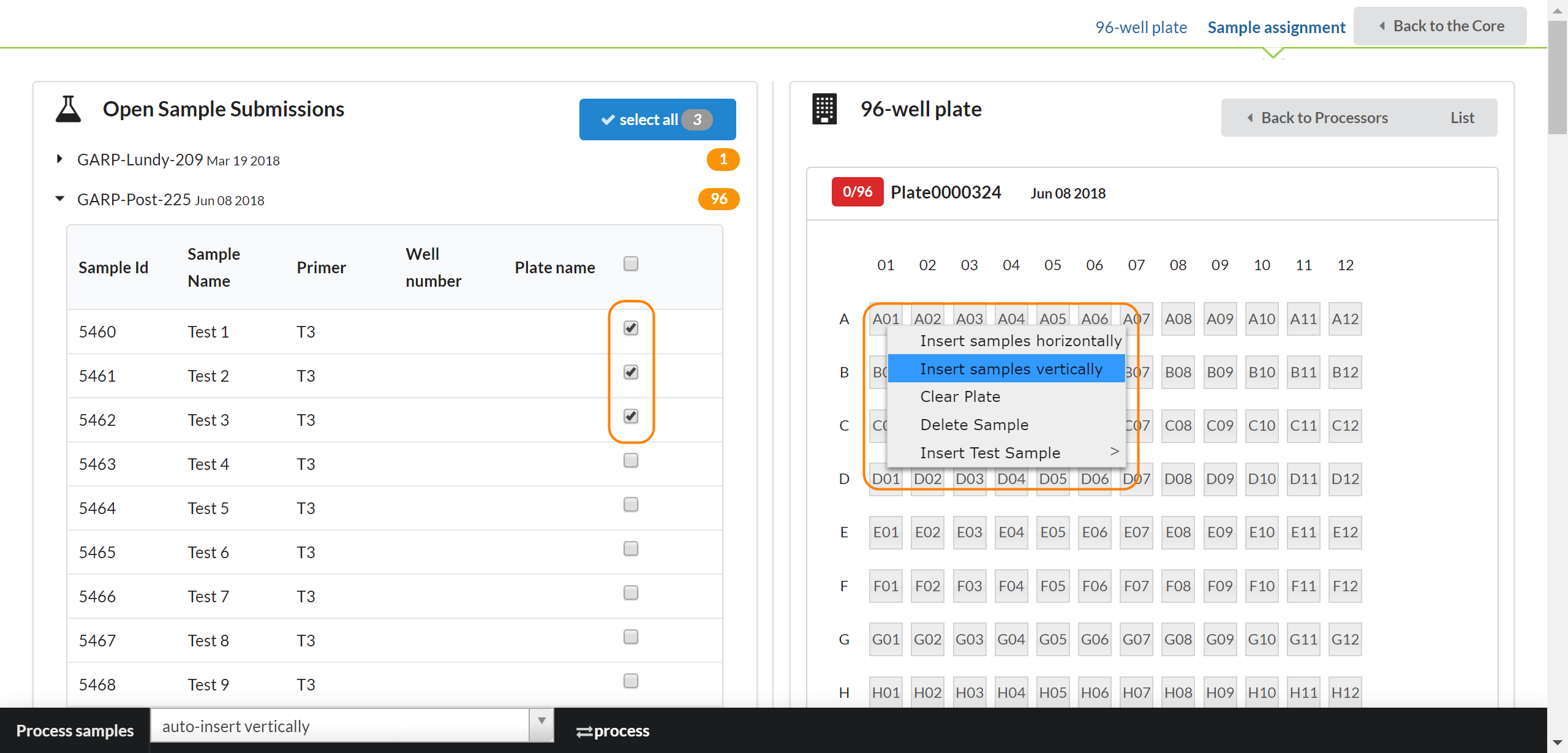Toggle the header select-all checkbox in table
Screen dimensions: 1568x753
click(x=631, y=264)
